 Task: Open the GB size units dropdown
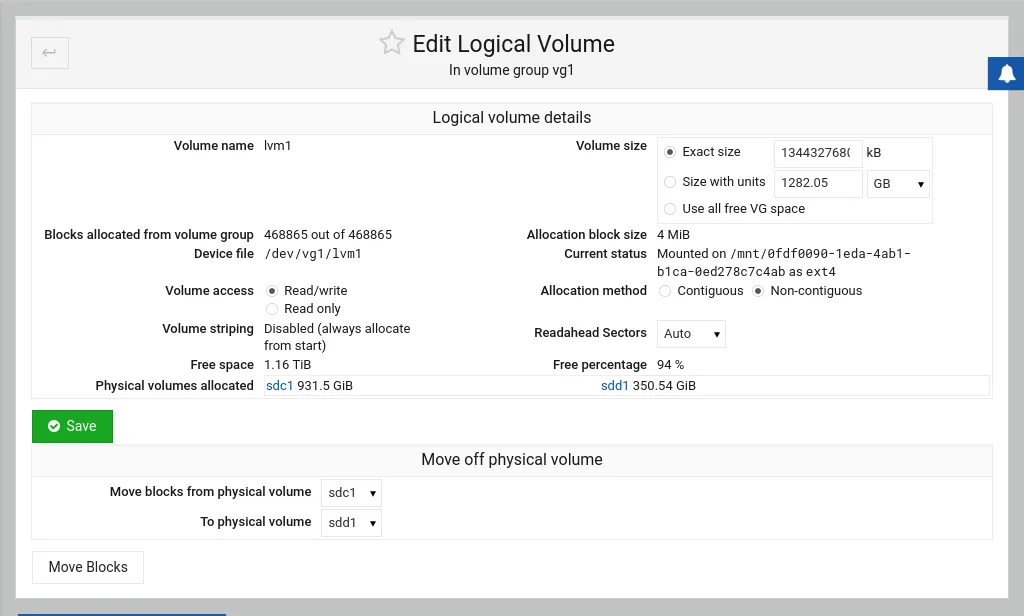(x=898, y=184)
